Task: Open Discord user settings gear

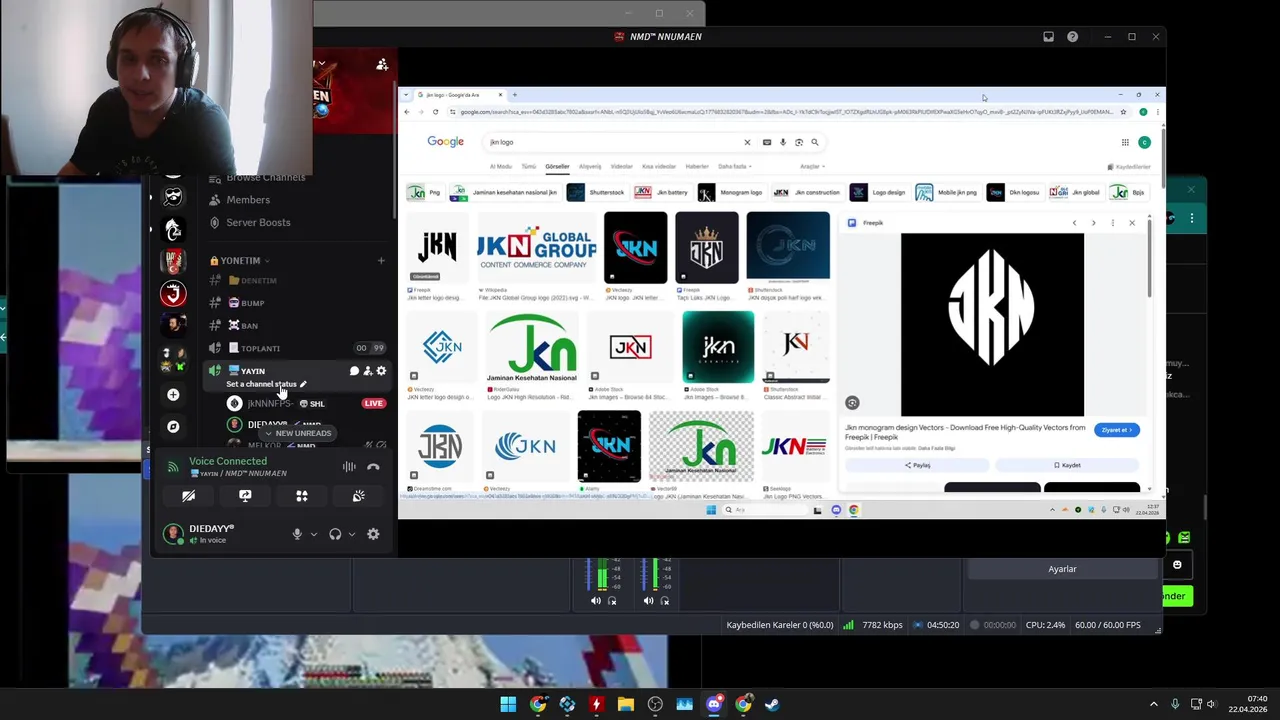Action: pyautogui.click(x=373, y=534)
